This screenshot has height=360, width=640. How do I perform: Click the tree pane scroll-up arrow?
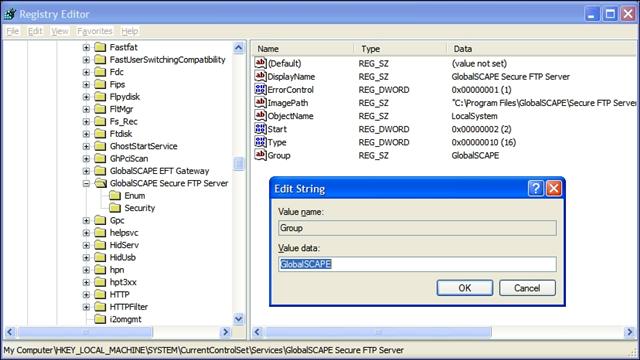(x=239, y=48)
